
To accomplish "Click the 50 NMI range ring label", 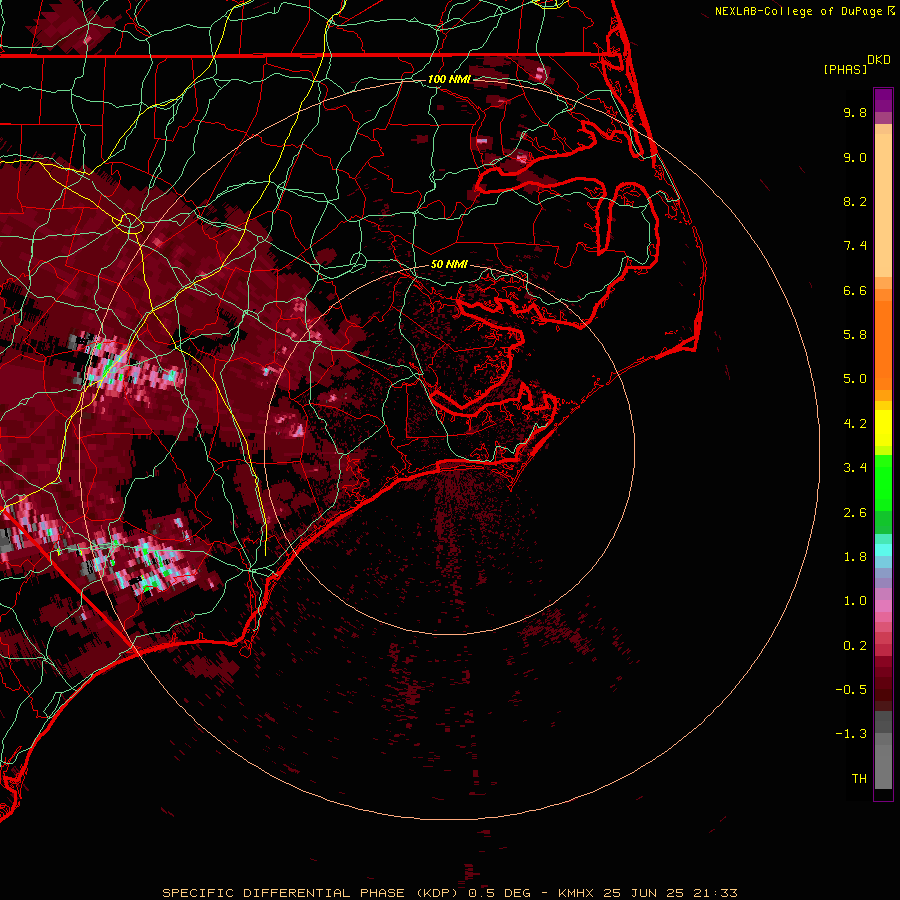I will click(x=449, y=264).
